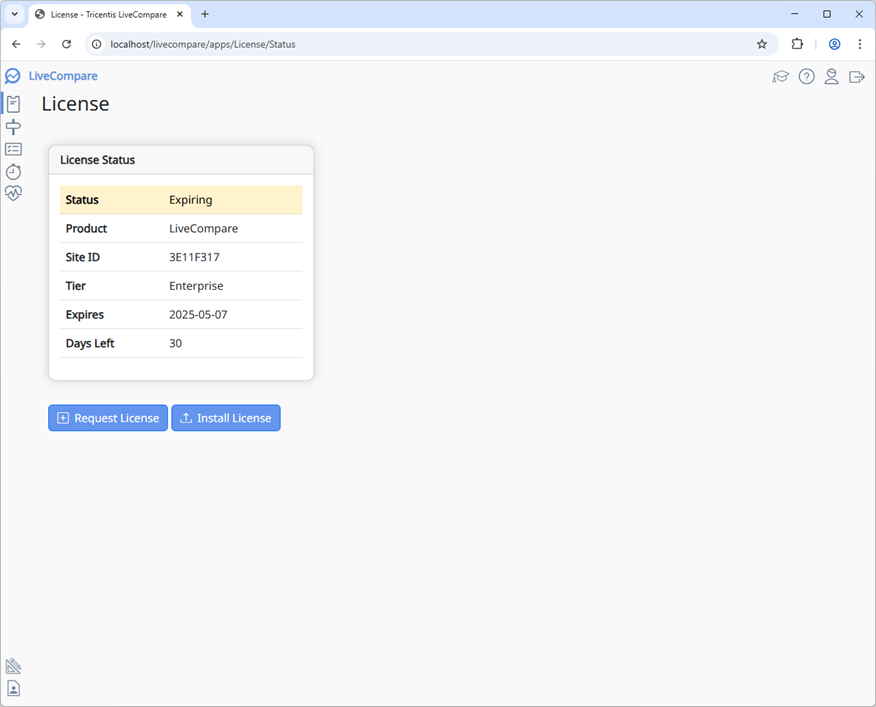
Task: Open the Chrome three-dot menu
Action: pyautogui.click(x=860, y=44)
